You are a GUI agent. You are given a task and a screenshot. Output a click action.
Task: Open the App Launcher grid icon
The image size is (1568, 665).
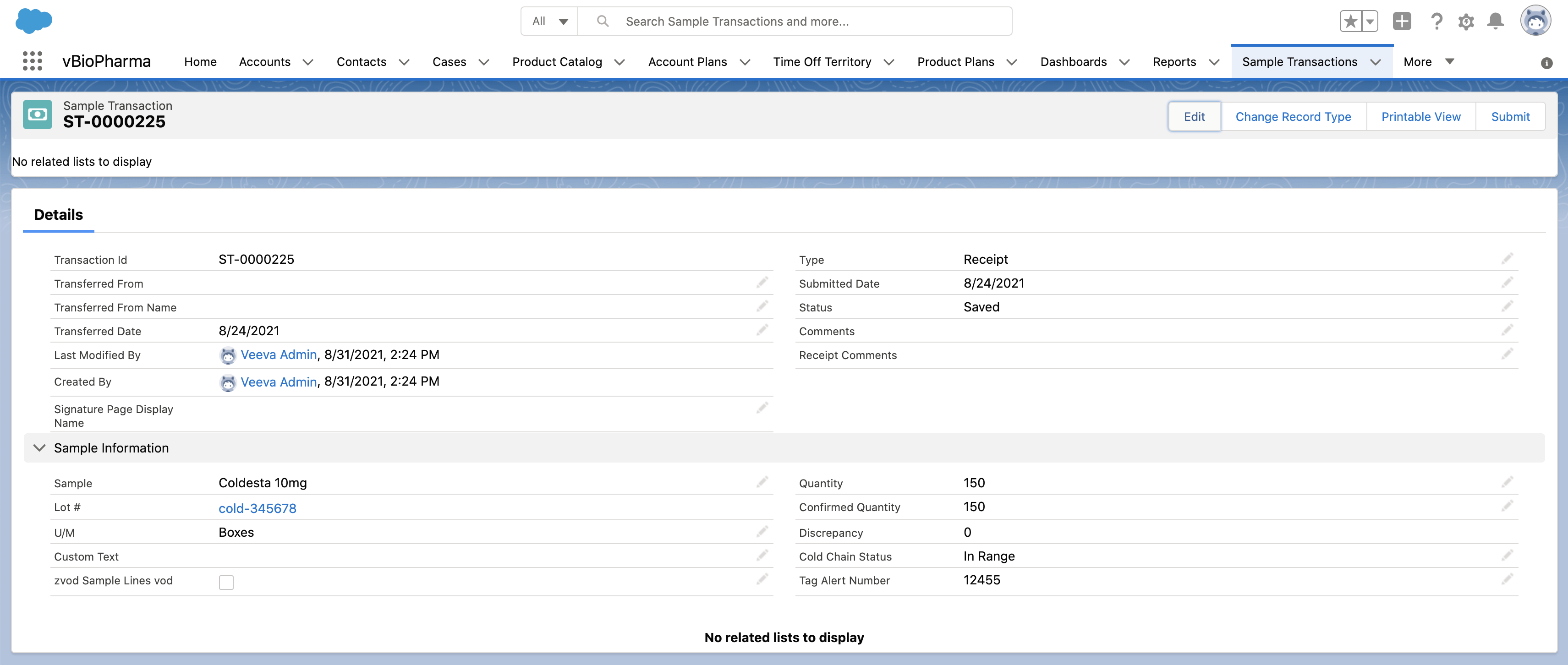tap(32, 61)
